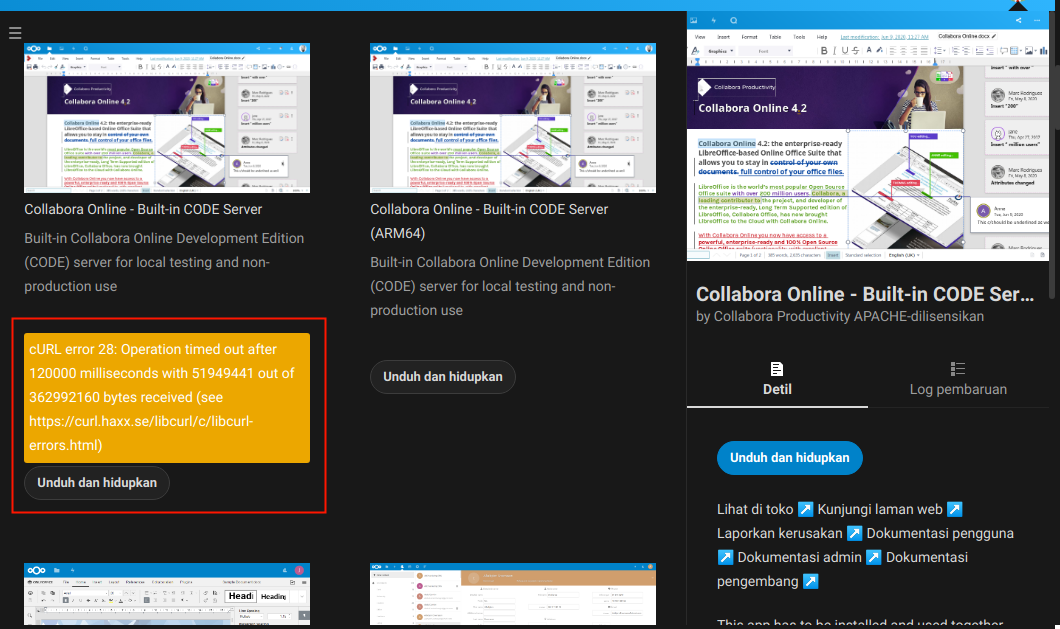Select the bottom-left document editor app thumbnail
This screenshot has height=629, width=1060.
pyautogui.click(x=167, y=594)
